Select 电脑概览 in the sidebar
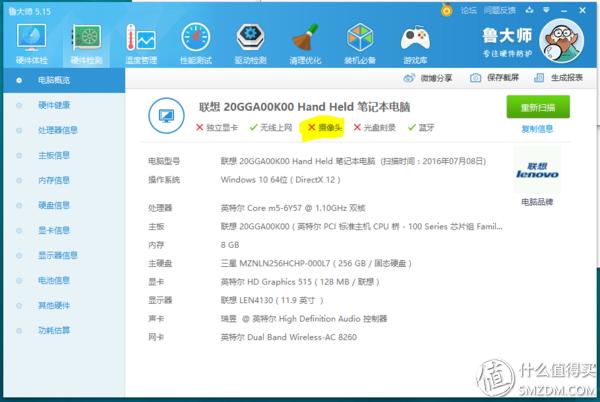 coord(64,80)
